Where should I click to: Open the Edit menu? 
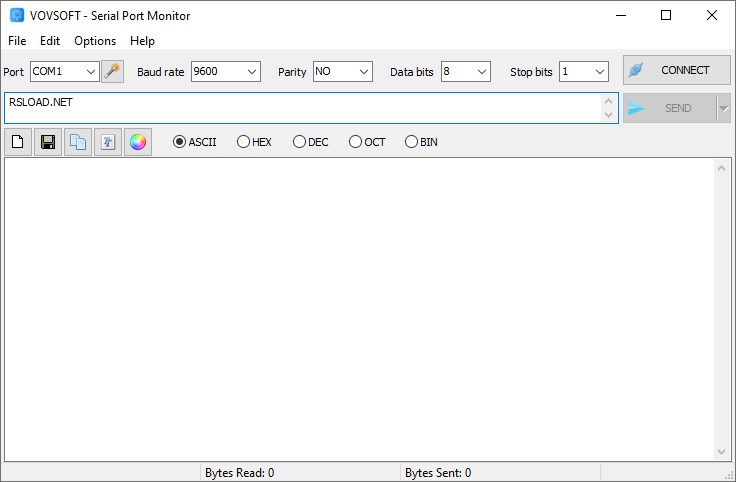tap(50, 41)
